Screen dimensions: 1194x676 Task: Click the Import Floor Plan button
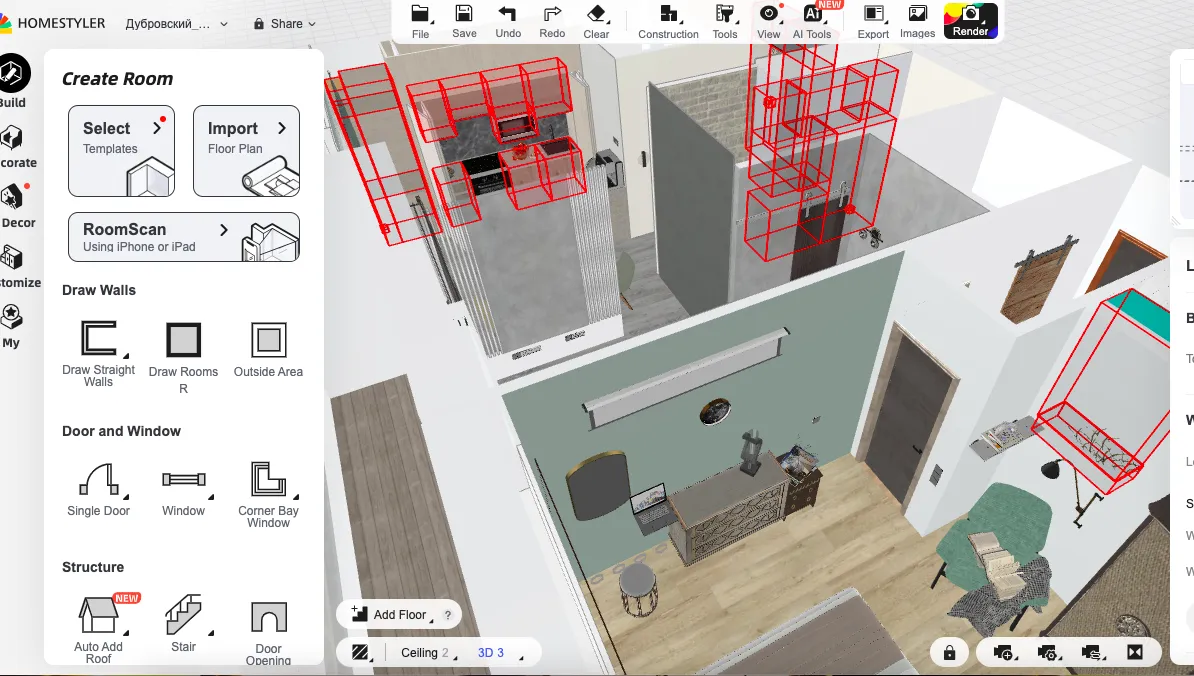pyautogui.click(x=246, y=151)
